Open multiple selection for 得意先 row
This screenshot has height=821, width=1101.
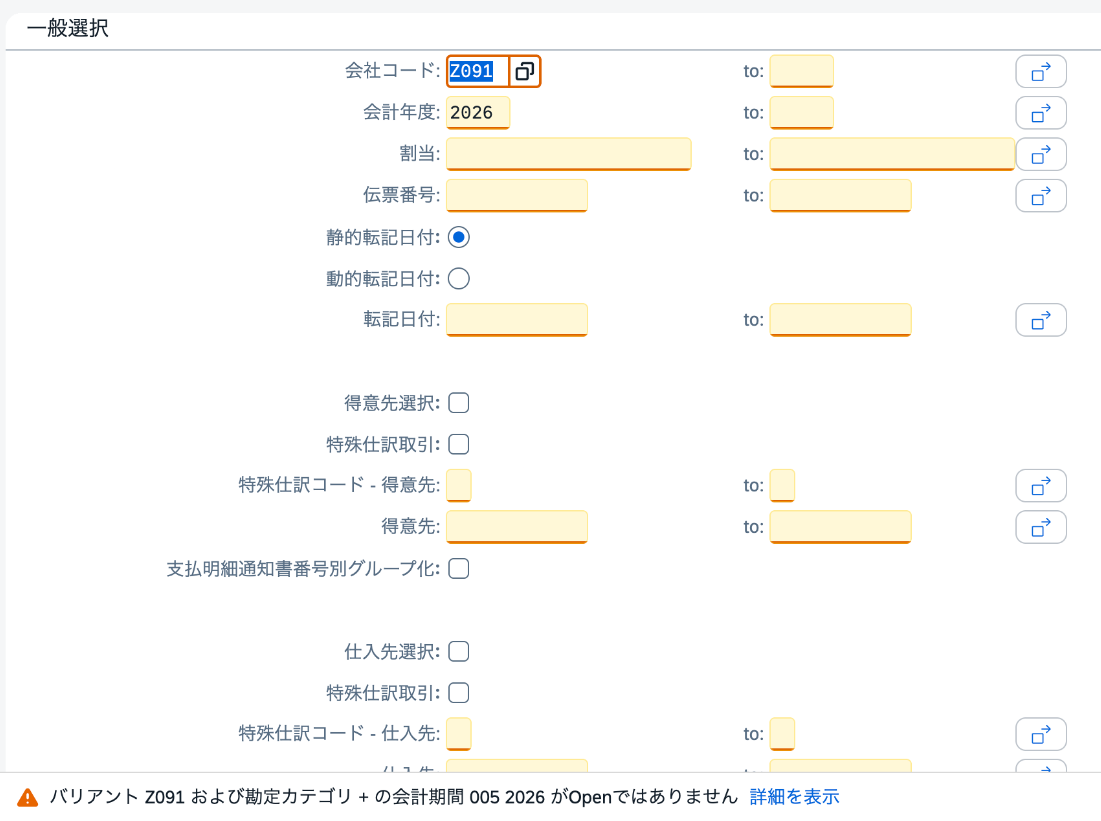(1041, 527)
